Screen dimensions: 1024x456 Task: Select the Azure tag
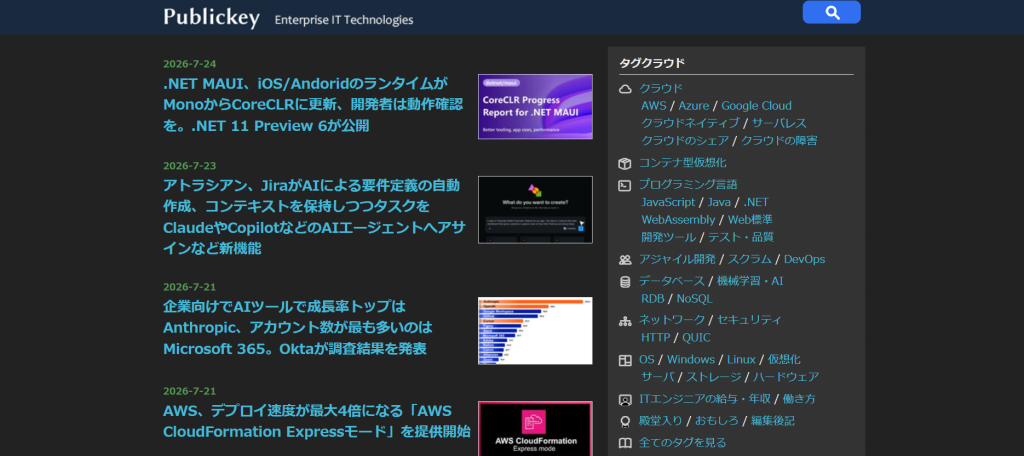pos(693,106)
